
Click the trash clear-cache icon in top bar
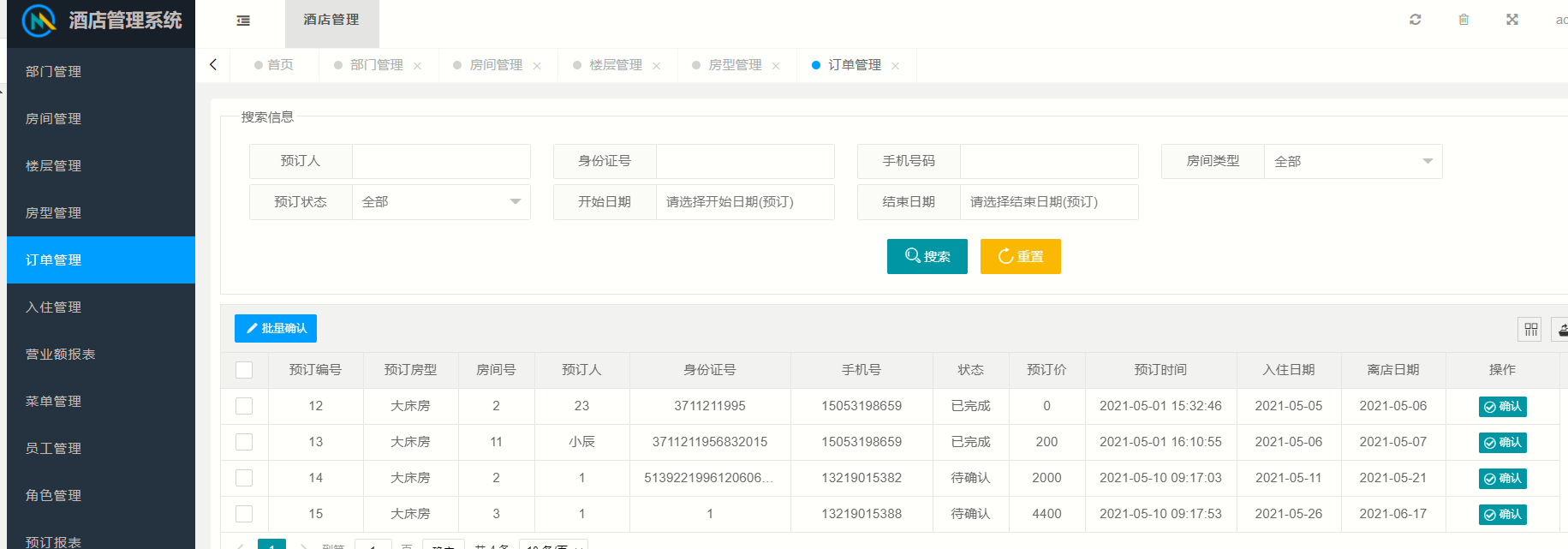coord(1464,19)
